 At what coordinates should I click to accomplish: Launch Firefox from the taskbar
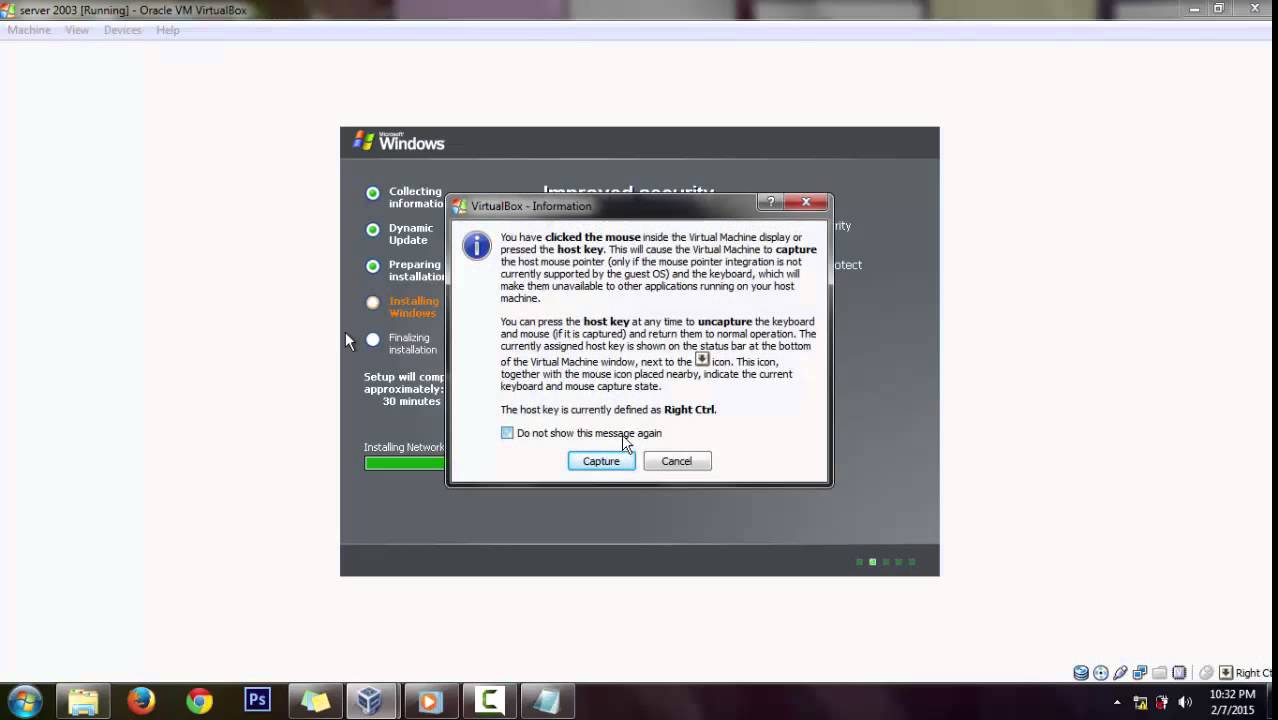141,701
